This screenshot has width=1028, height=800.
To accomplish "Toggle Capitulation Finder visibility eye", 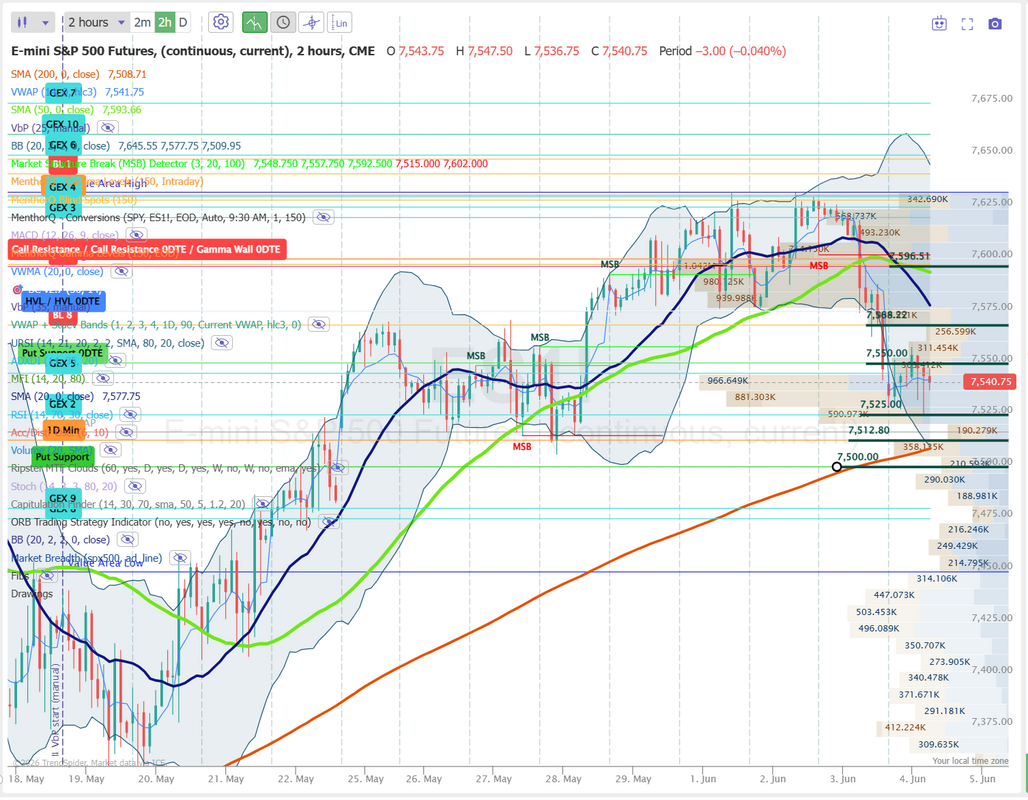I will (x=262, y=504).
